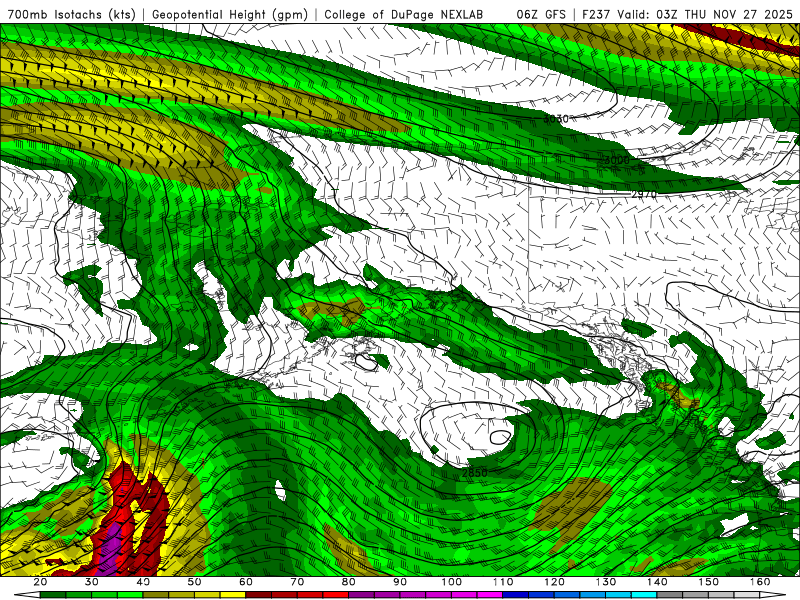The height and width of the screenshot is (600, 800).
Task: Click the 40 knot value on the color scale
Action: [x=143, y=582]
